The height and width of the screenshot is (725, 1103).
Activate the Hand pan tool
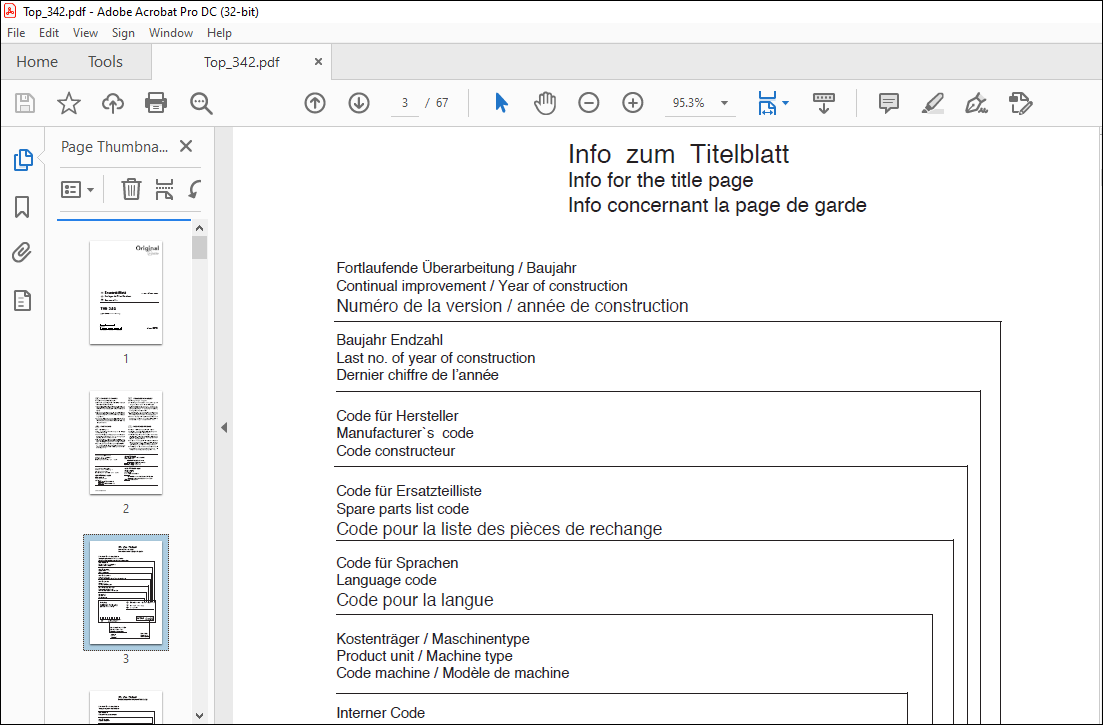(544, 103)
